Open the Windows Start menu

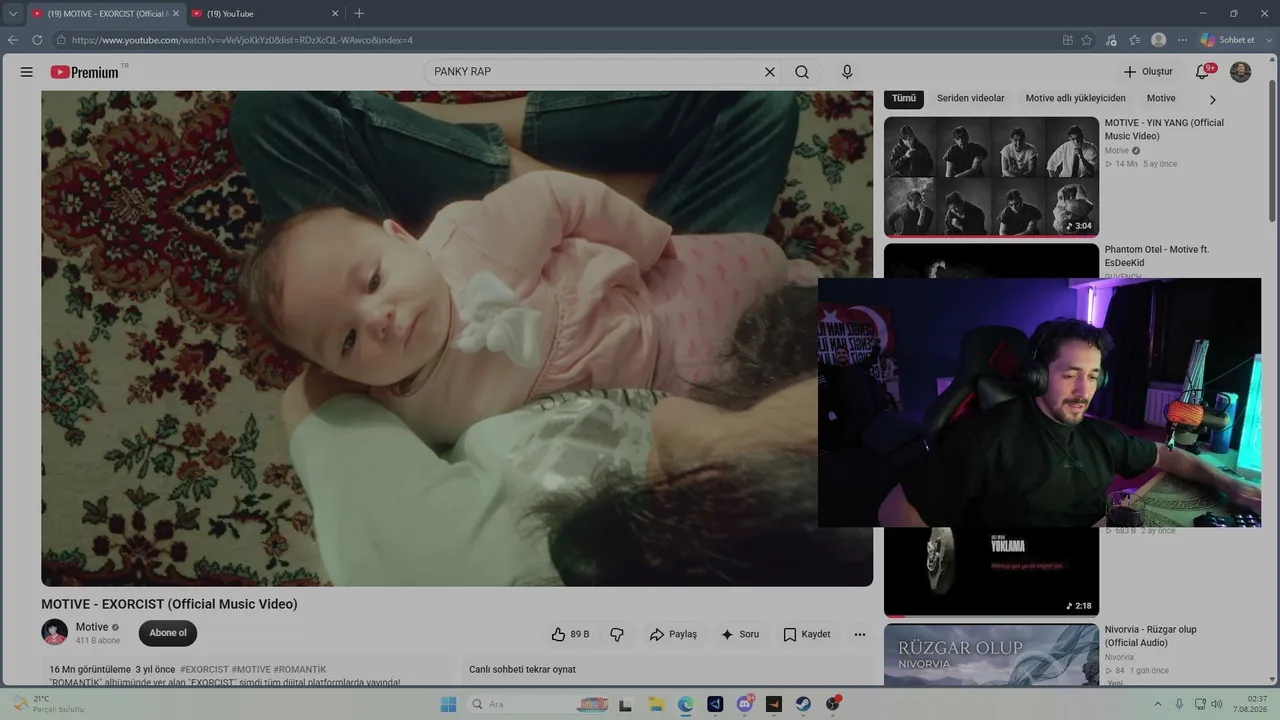pyautogui.click(x=447, y=704)
